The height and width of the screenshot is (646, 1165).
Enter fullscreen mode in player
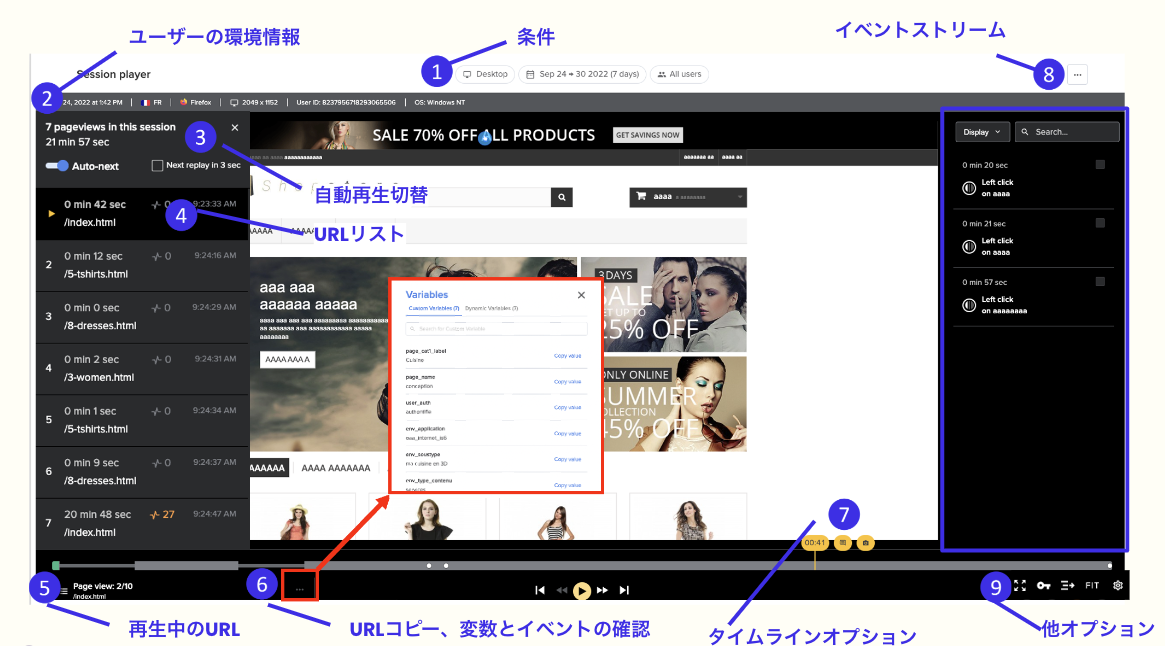[1021, 586]
